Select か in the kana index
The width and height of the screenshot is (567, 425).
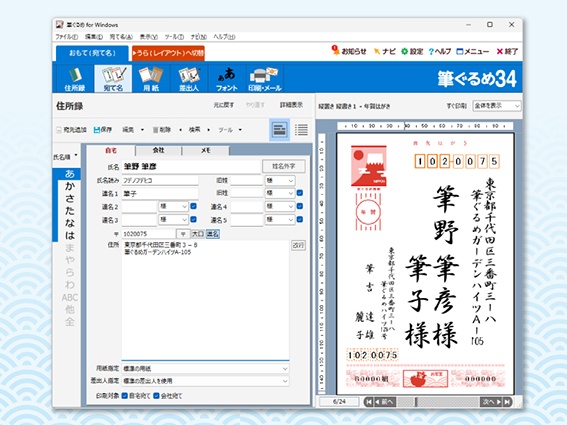70,186
